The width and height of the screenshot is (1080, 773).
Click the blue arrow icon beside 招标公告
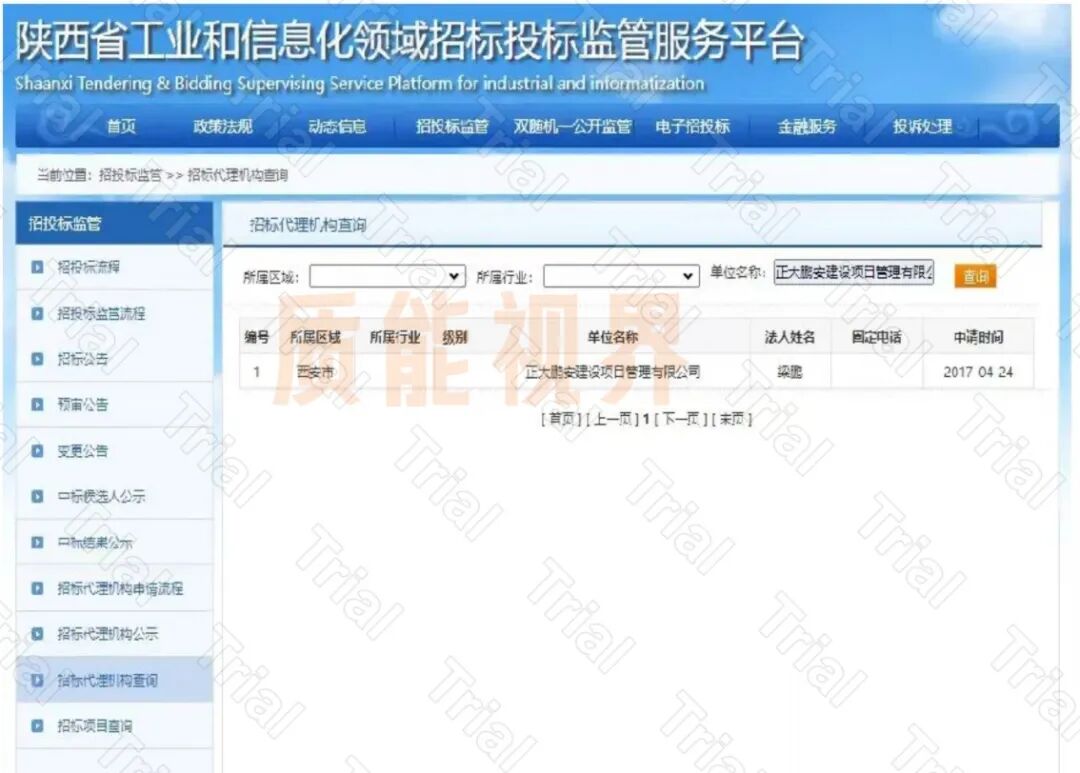tap(38, 360)
